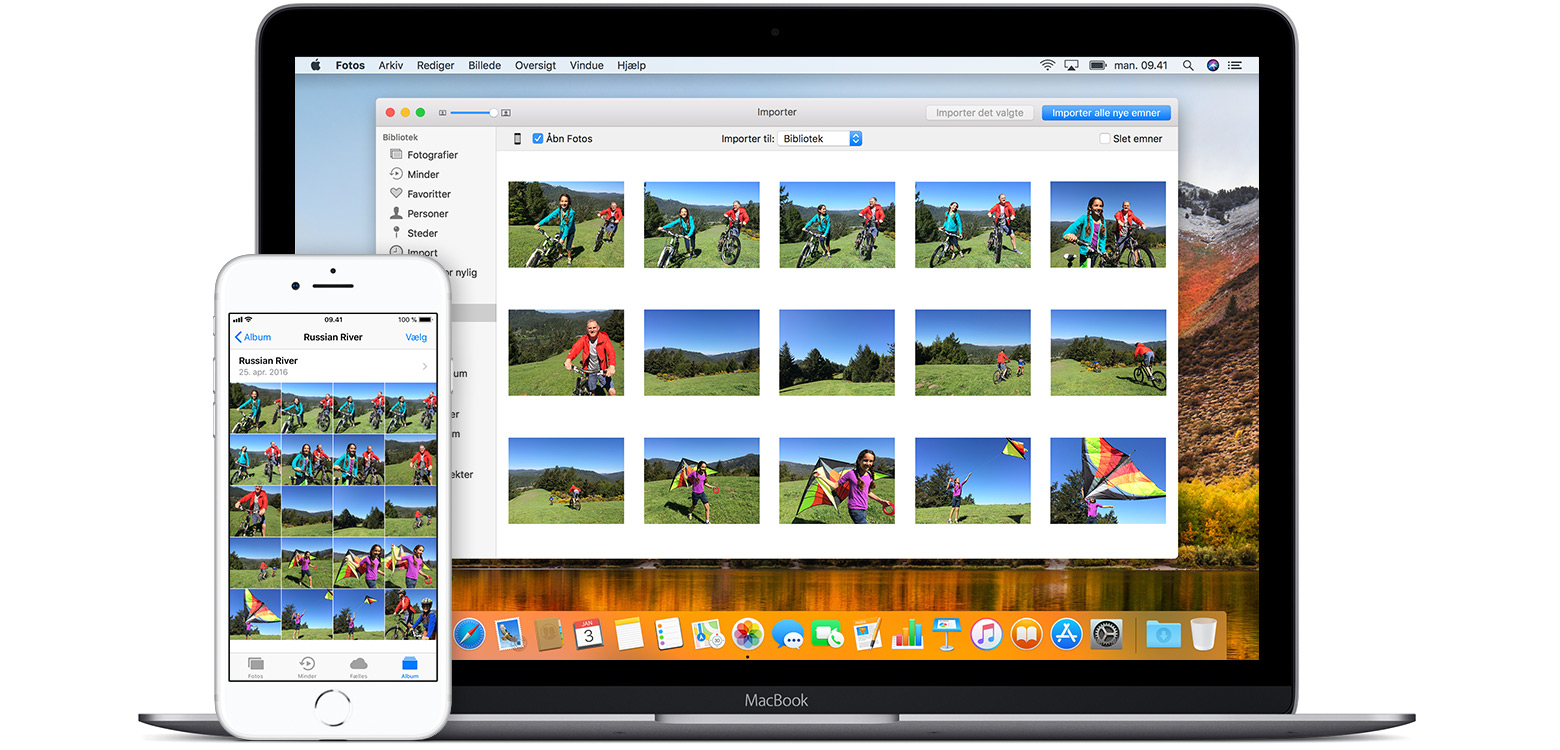Launch iTunes from the Dock
This screenshot has height=750, width=1560.
[986, 634]
